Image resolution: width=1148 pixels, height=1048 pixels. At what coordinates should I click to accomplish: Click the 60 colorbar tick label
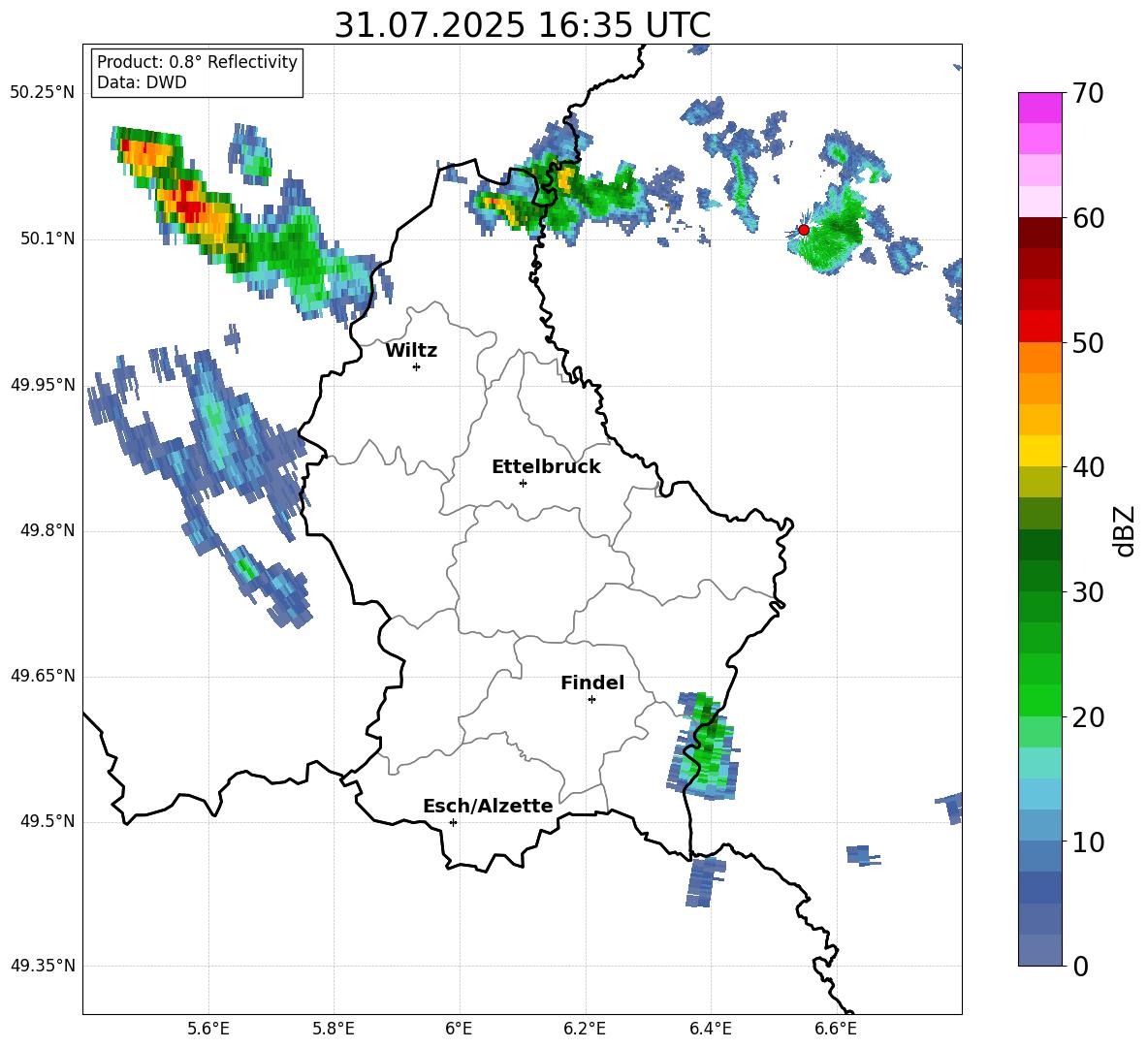[x=1088, y=218]
